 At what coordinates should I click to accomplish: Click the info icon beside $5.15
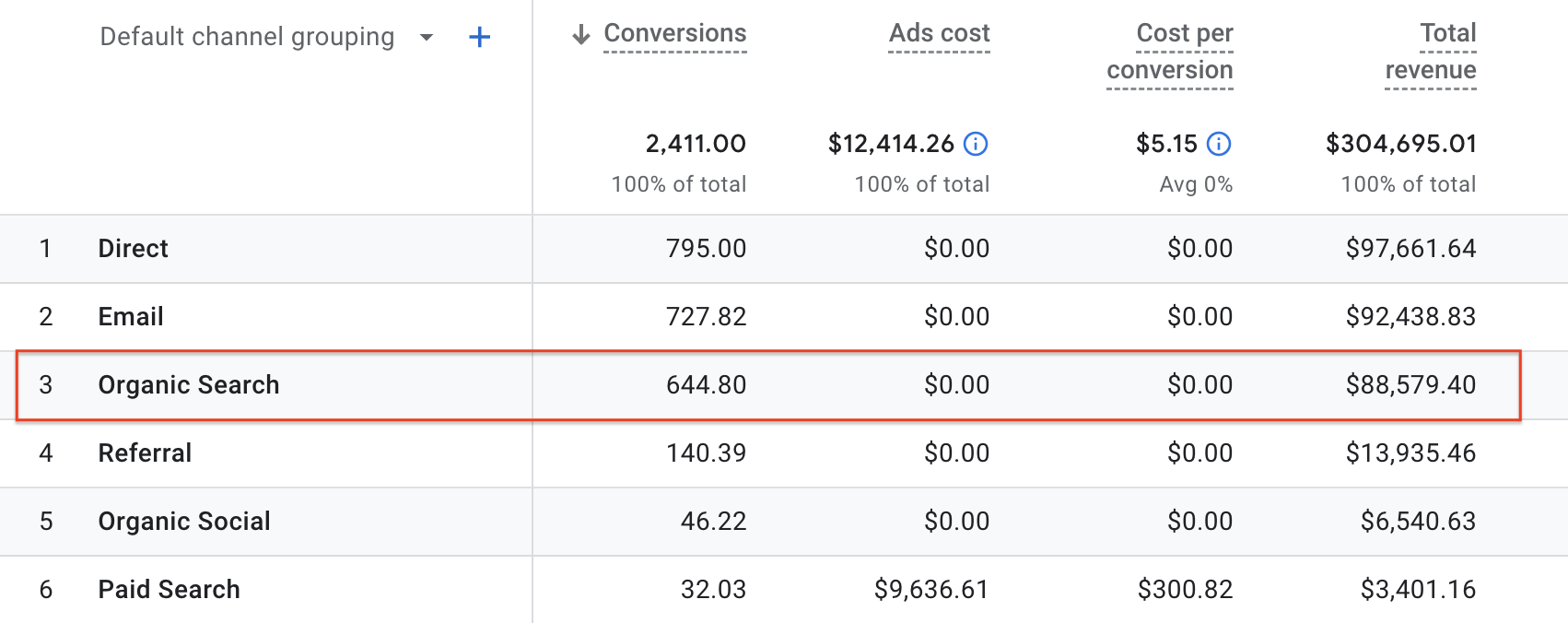click(x=1219, y=144)
